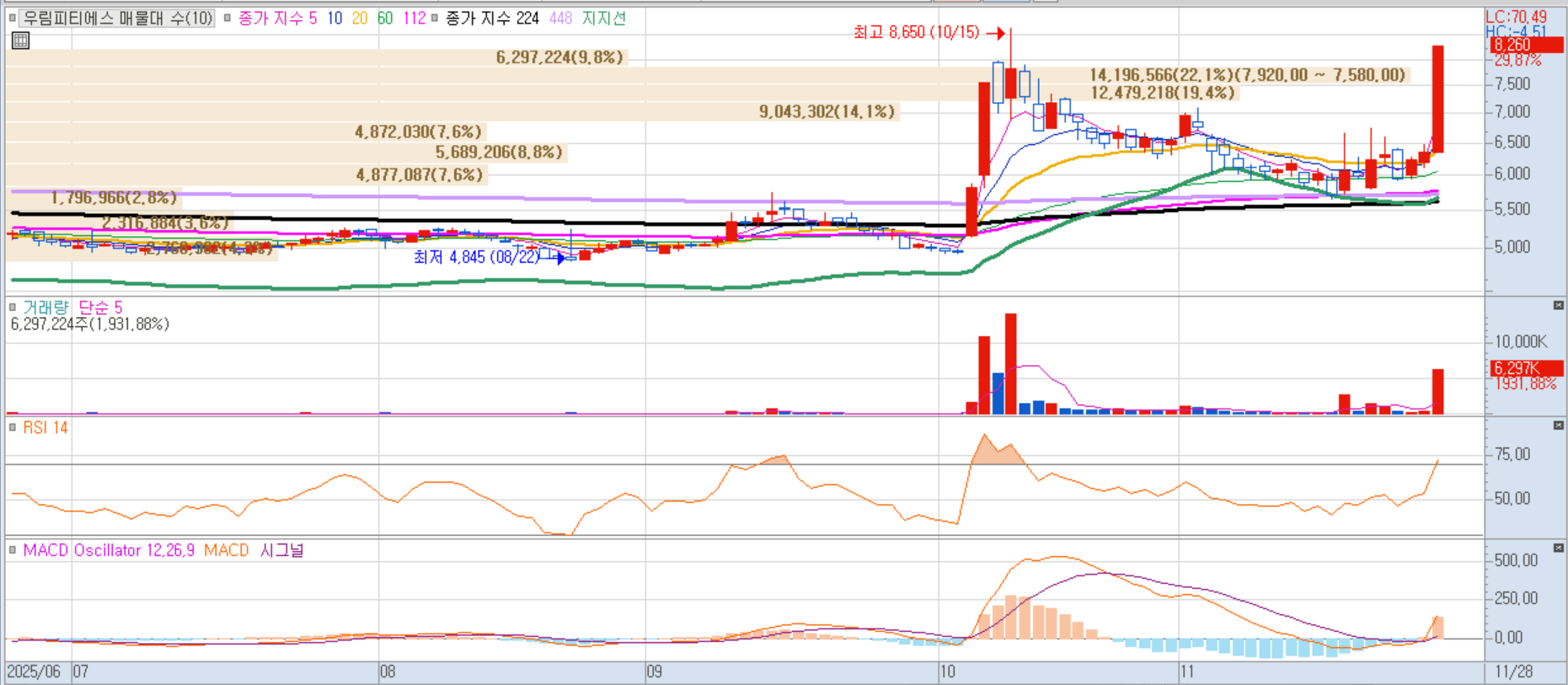Click the 9,043,302(14.1%) volume profile label

tap(827, 111)
